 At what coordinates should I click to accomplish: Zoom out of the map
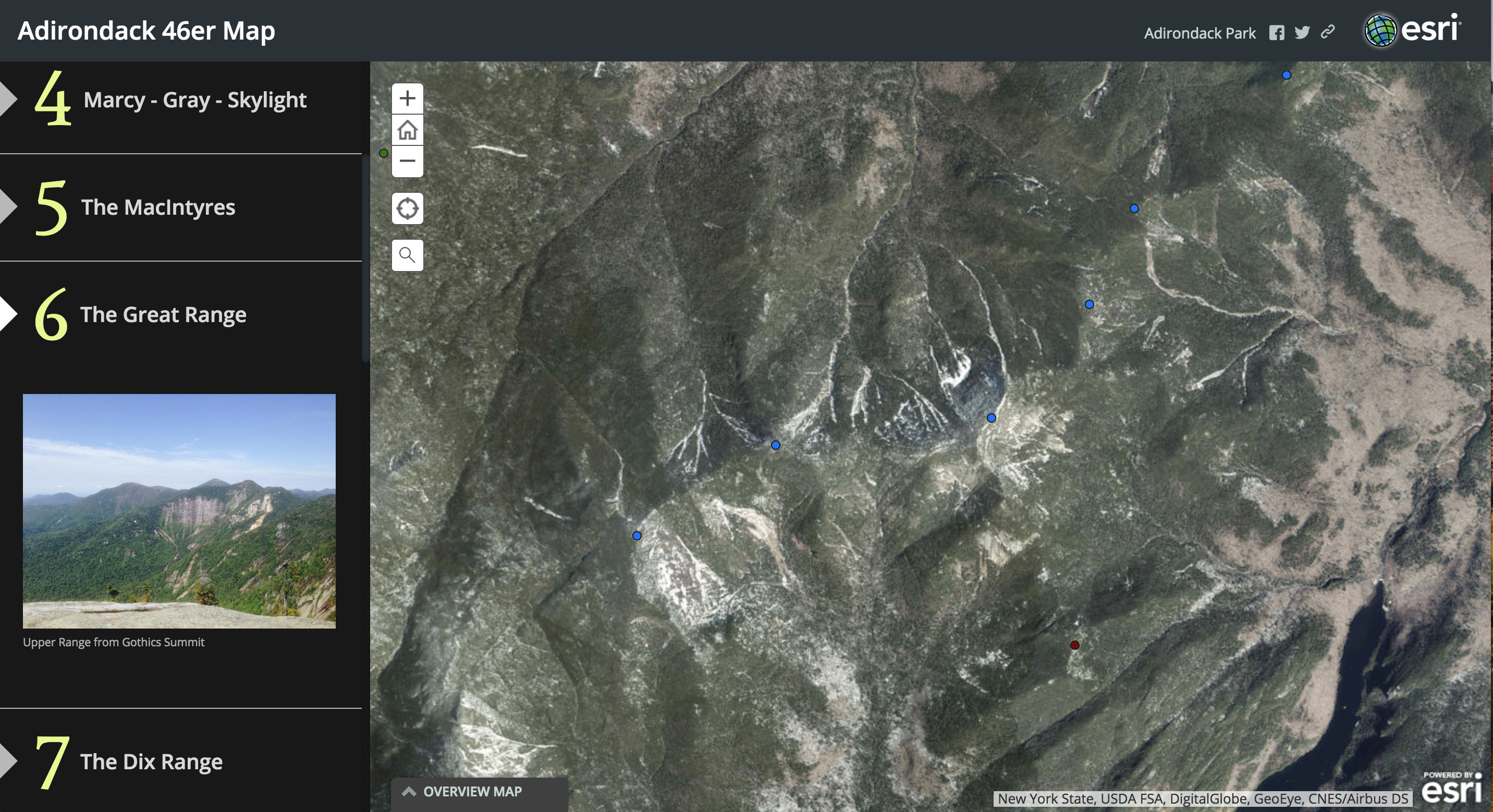coord(408,161)
